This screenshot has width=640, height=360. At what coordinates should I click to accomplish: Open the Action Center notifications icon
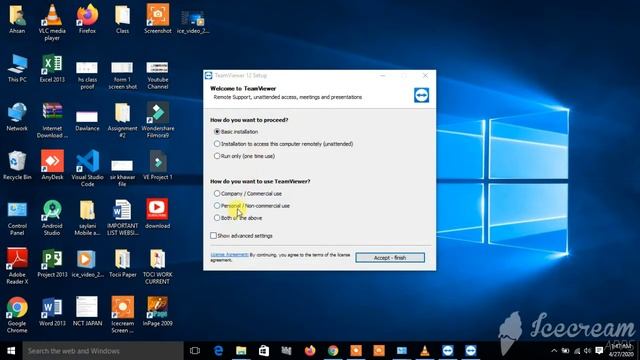pos(599,351)
